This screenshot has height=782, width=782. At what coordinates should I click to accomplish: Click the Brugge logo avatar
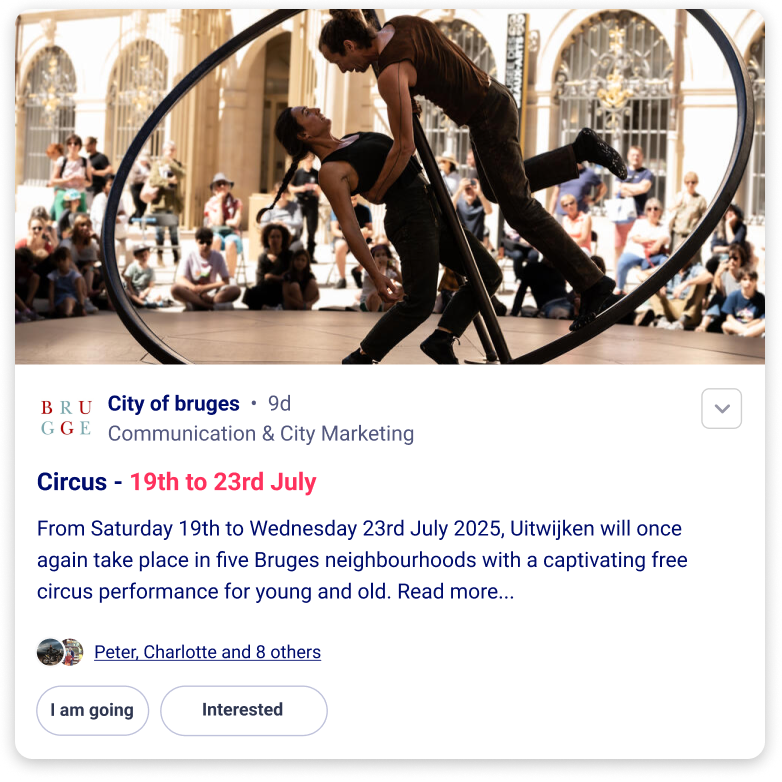coord(66,417)
